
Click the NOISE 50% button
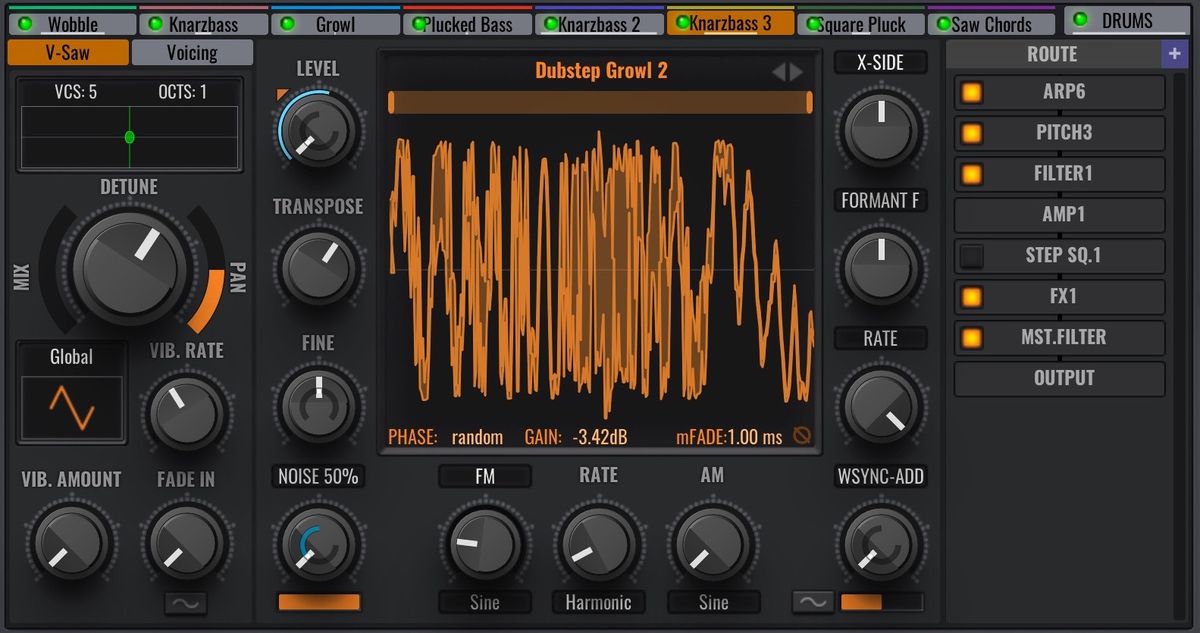[x=318, y=477]
